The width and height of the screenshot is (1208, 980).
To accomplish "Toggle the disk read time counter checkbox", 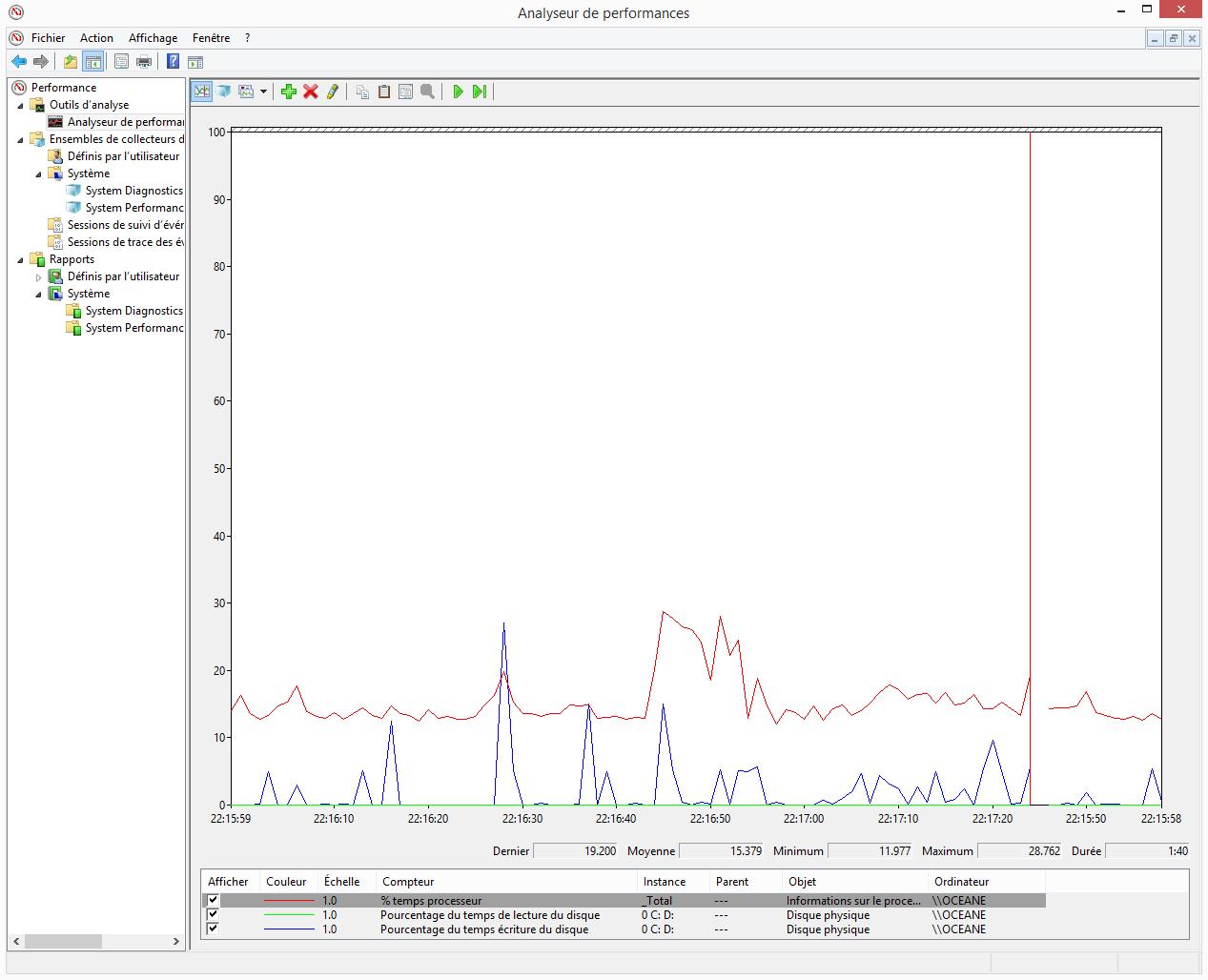I will 213,914.
